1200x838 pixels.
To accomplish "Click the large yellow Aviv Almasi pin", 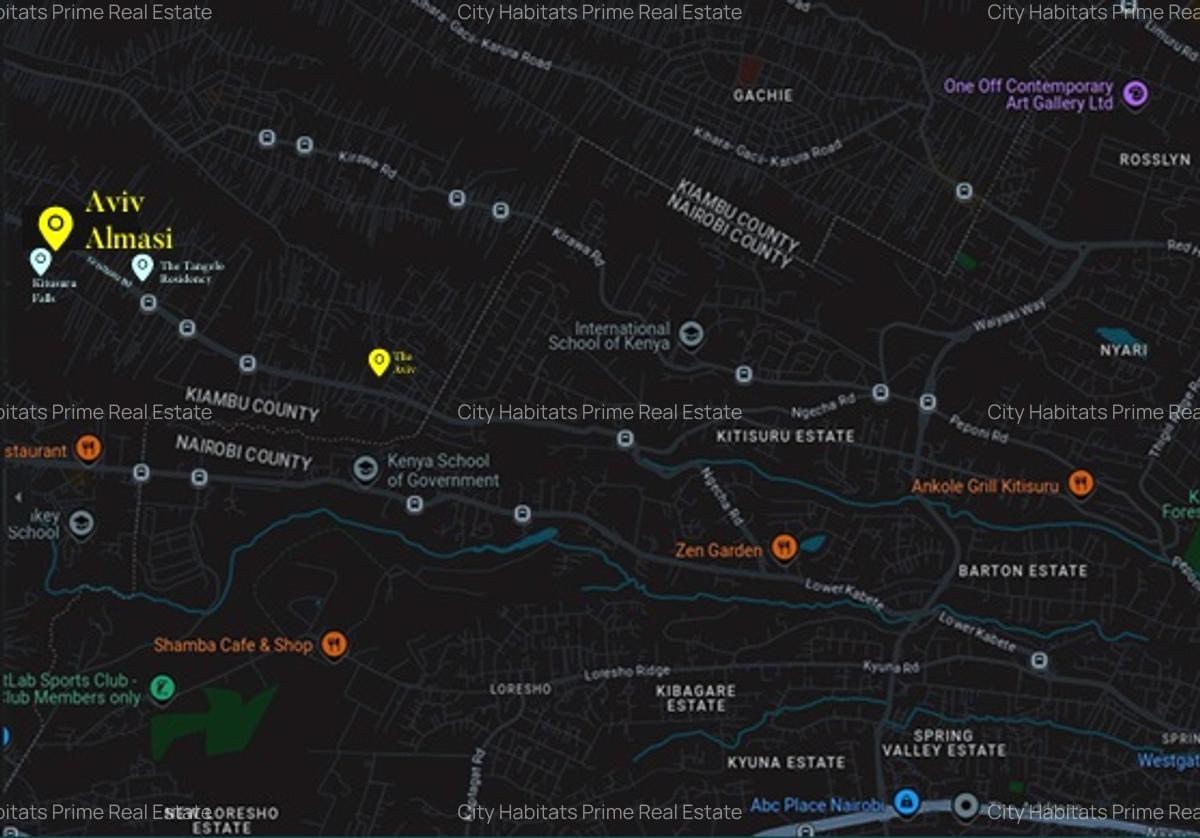I will pos(55,225).
